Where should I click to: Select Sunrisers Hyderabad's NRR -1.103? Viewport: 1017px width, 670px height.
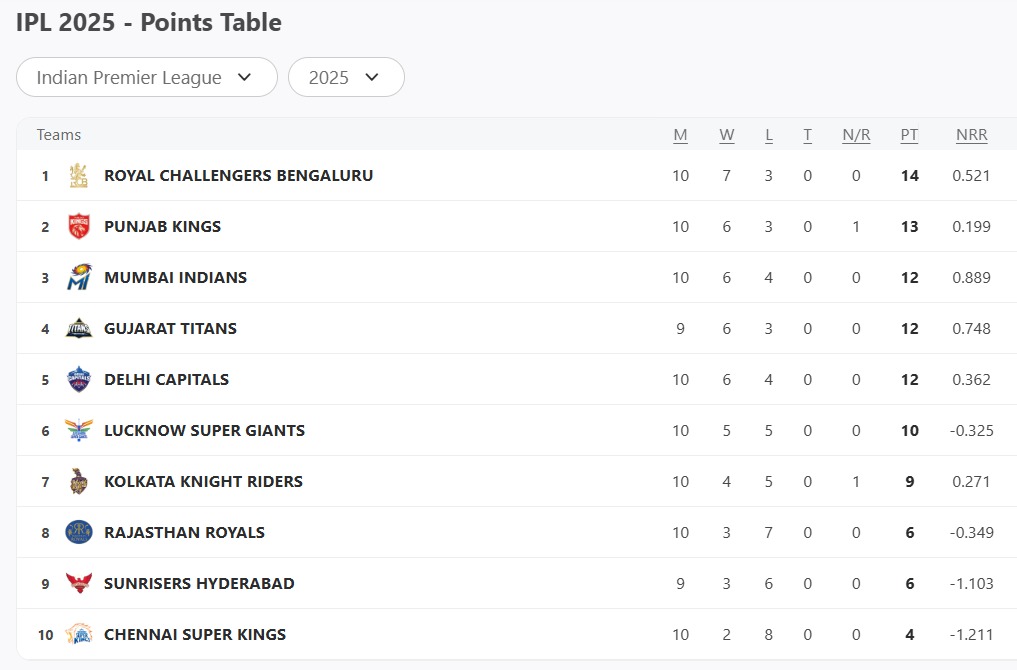pos(972,583)
